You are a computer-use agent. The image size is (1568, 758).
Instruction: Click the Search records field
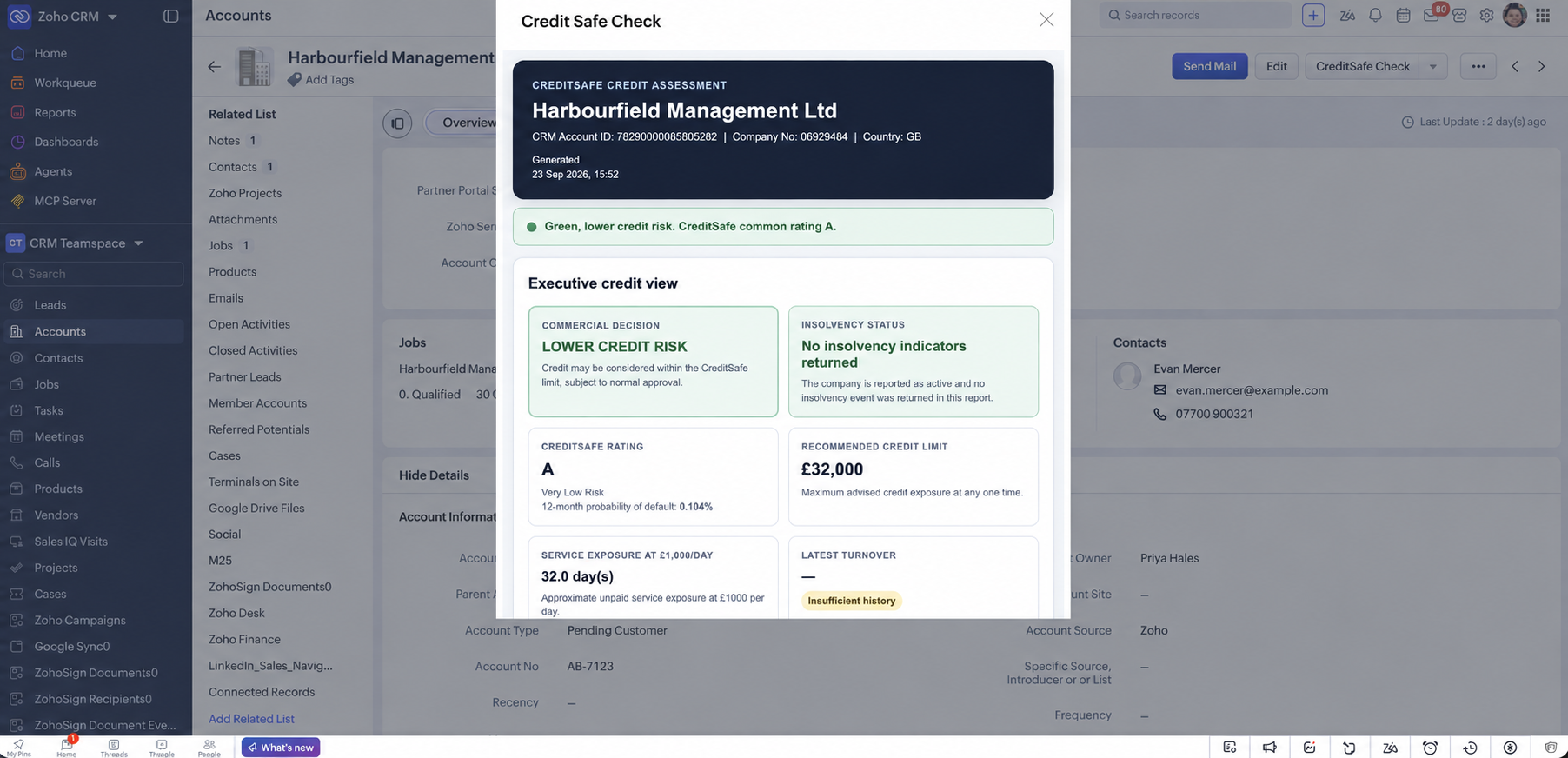click(1195, 15)
